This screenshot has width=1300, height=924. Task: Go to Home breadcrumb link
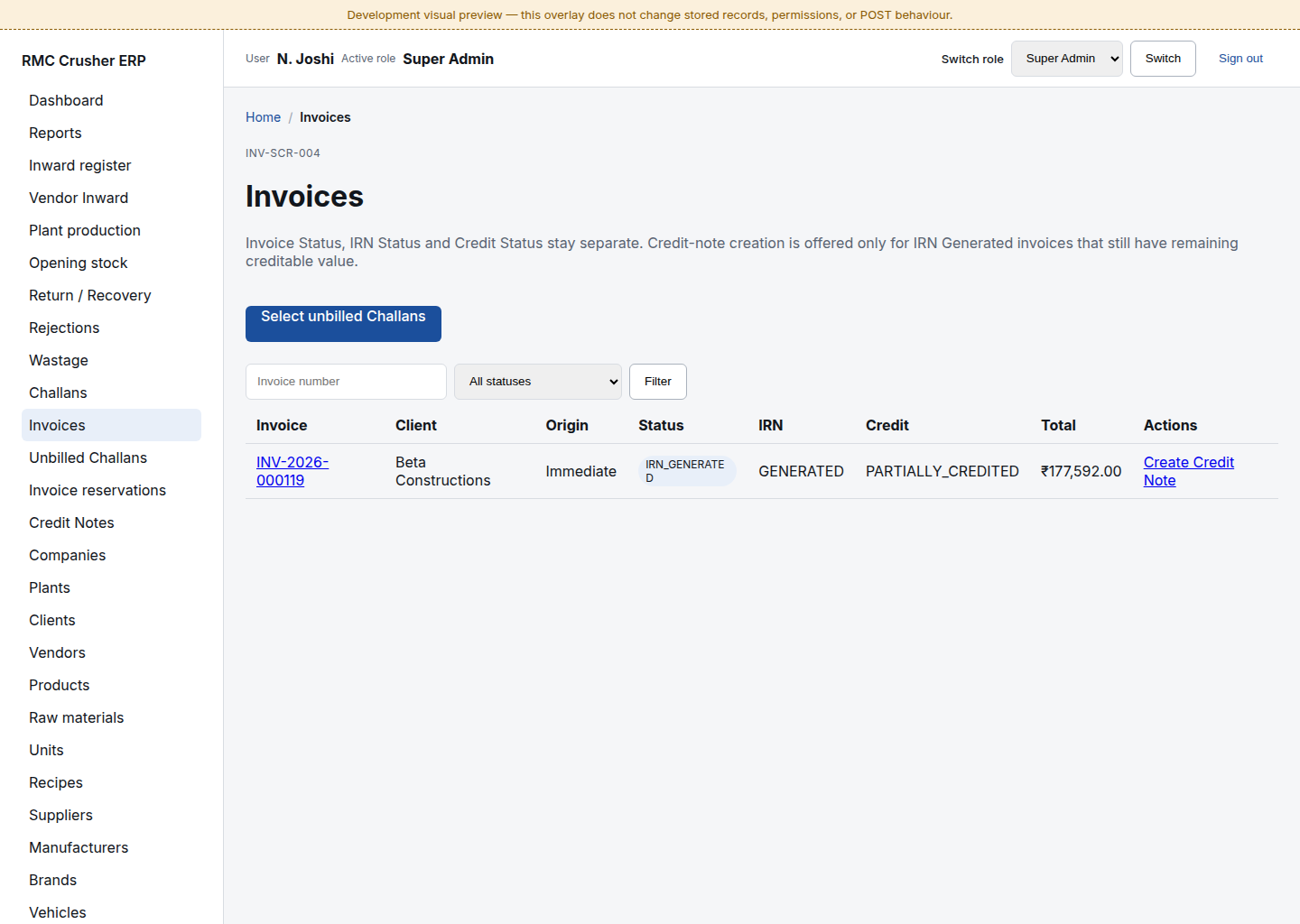point(263,117)
